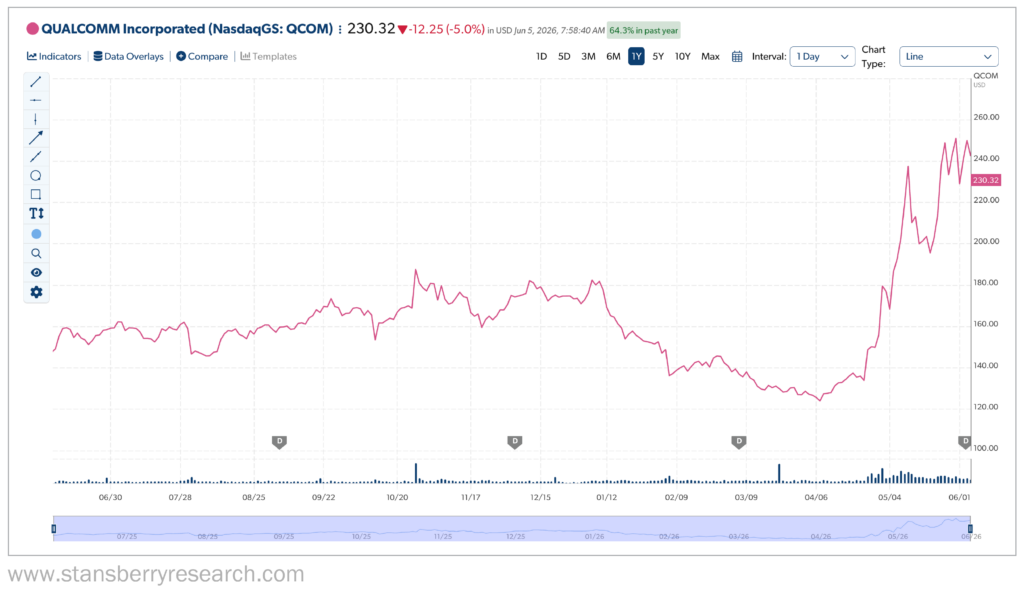Click the tall volume bar near 10/27
The width and height of the screenshot is (1024, 596).
[416, 473]
